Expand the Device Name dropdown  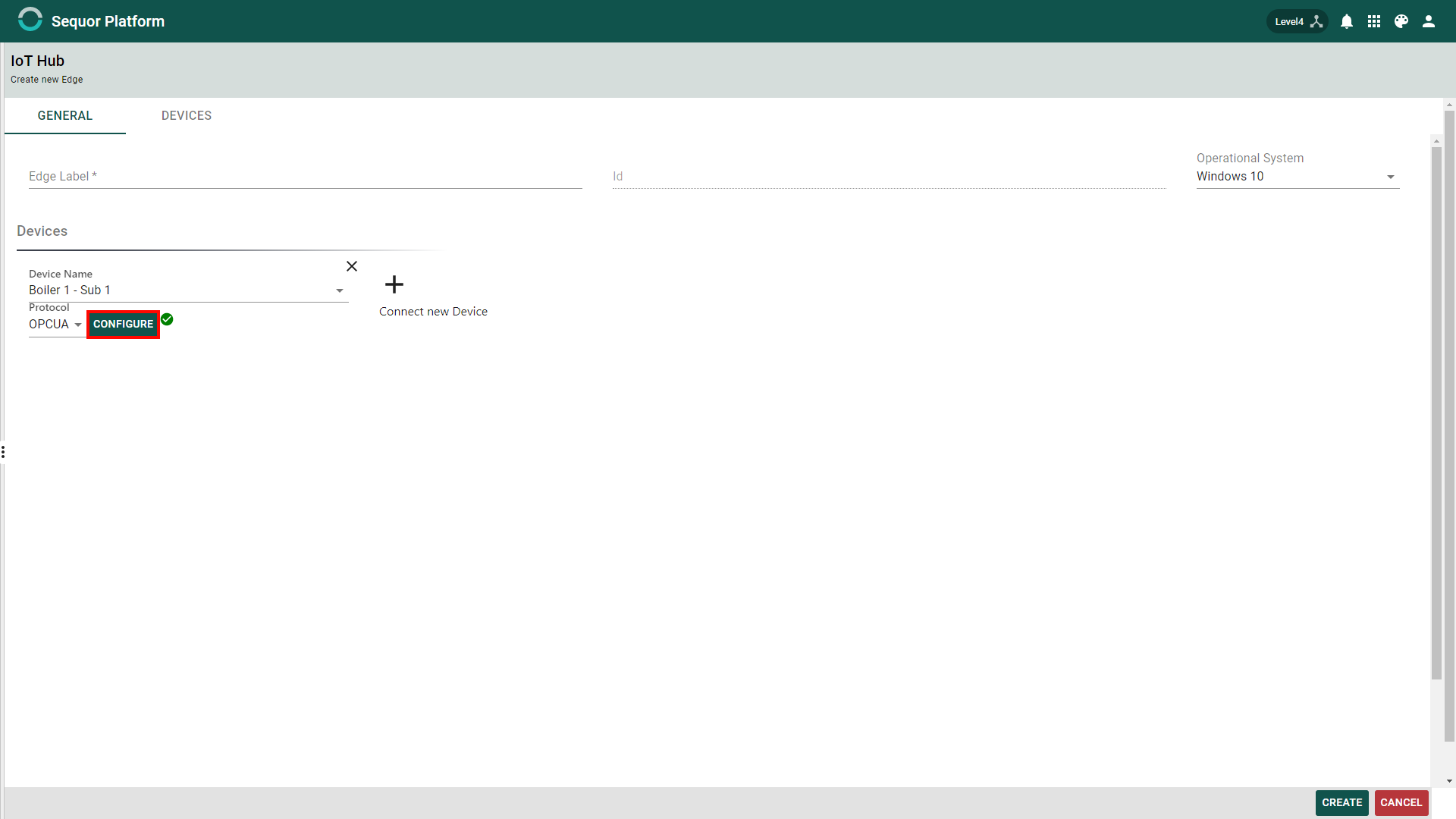coord(189,290)
